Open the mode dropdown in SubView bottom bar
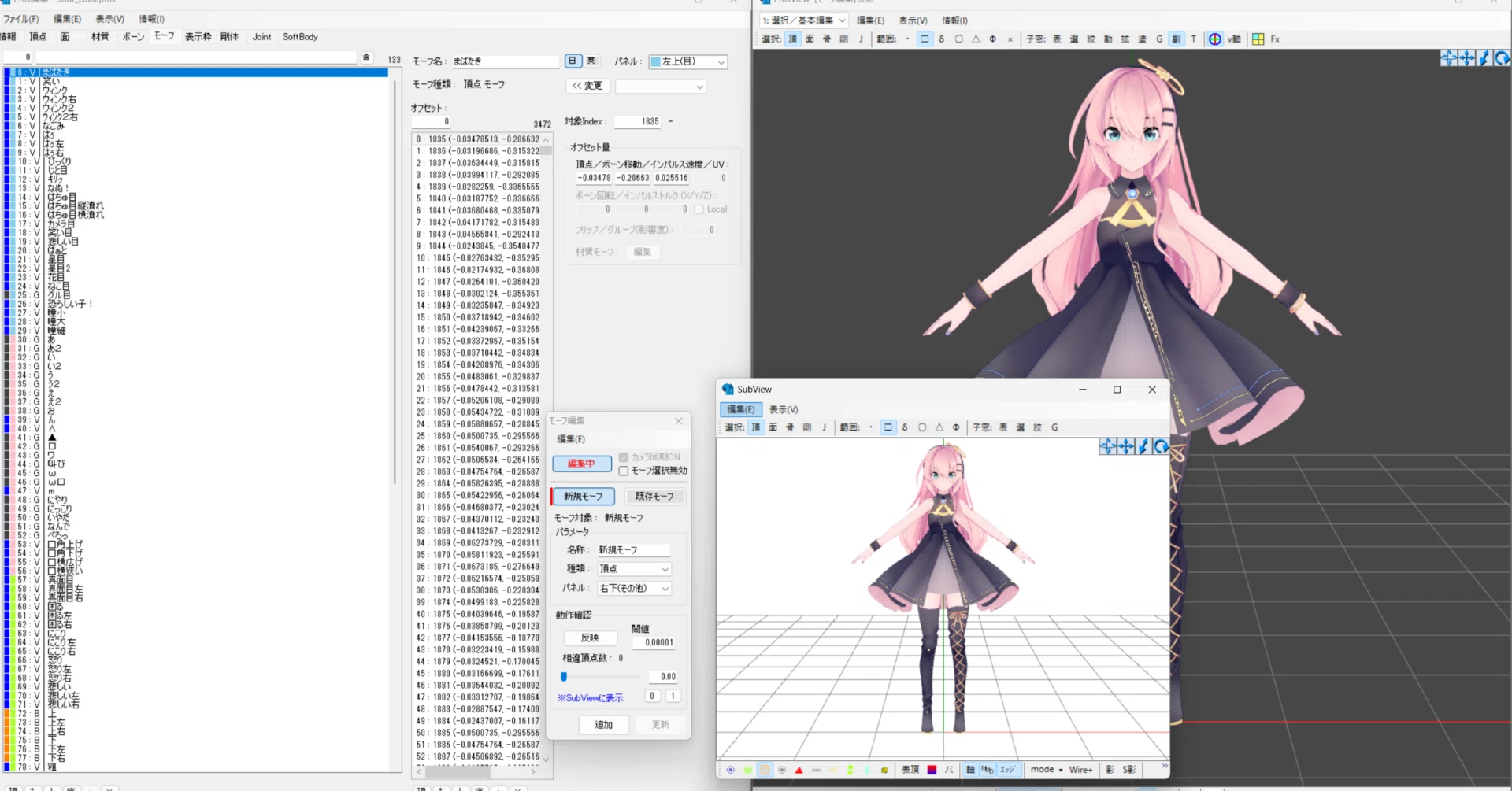1512x791 pixels. [x=1047, y=770]
